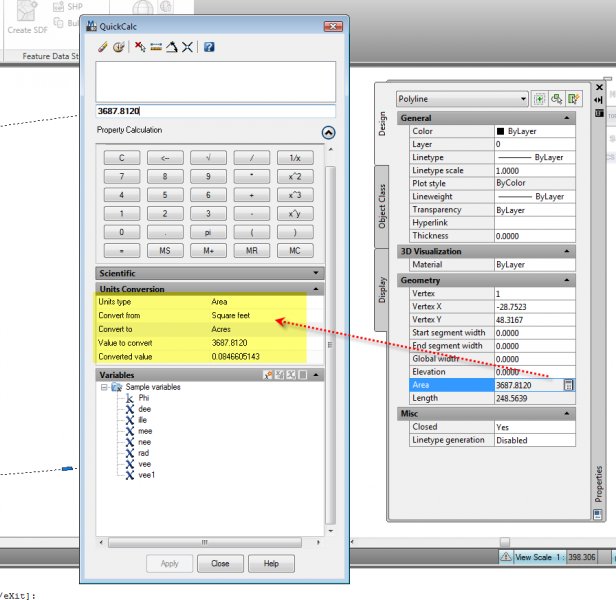Click the warning triangle icon beside View Scale
The image size is (616, 600).
(x=506, y=556)
